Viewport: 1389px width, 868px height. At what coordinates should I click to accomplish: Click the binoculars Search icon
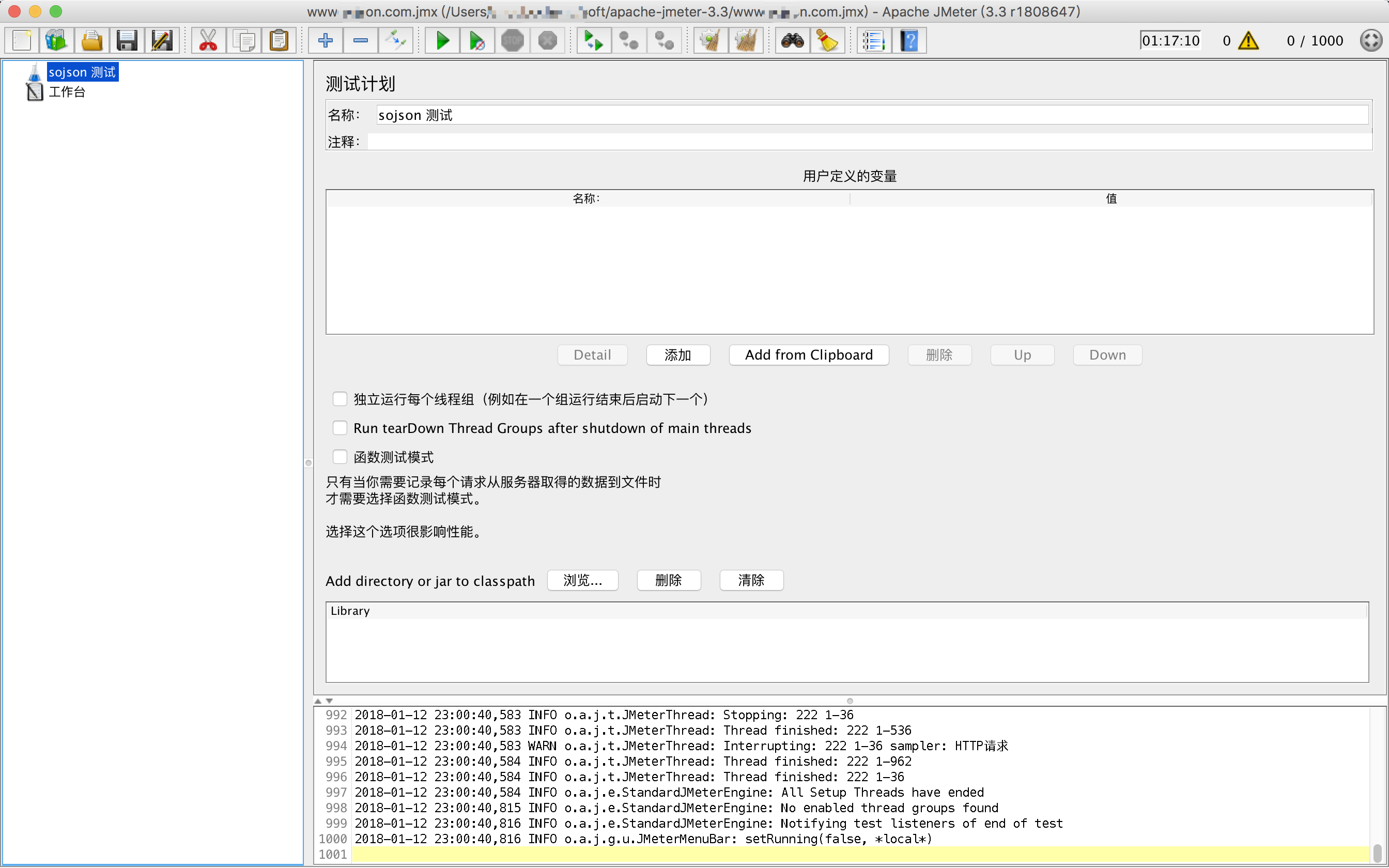point(792,41)
